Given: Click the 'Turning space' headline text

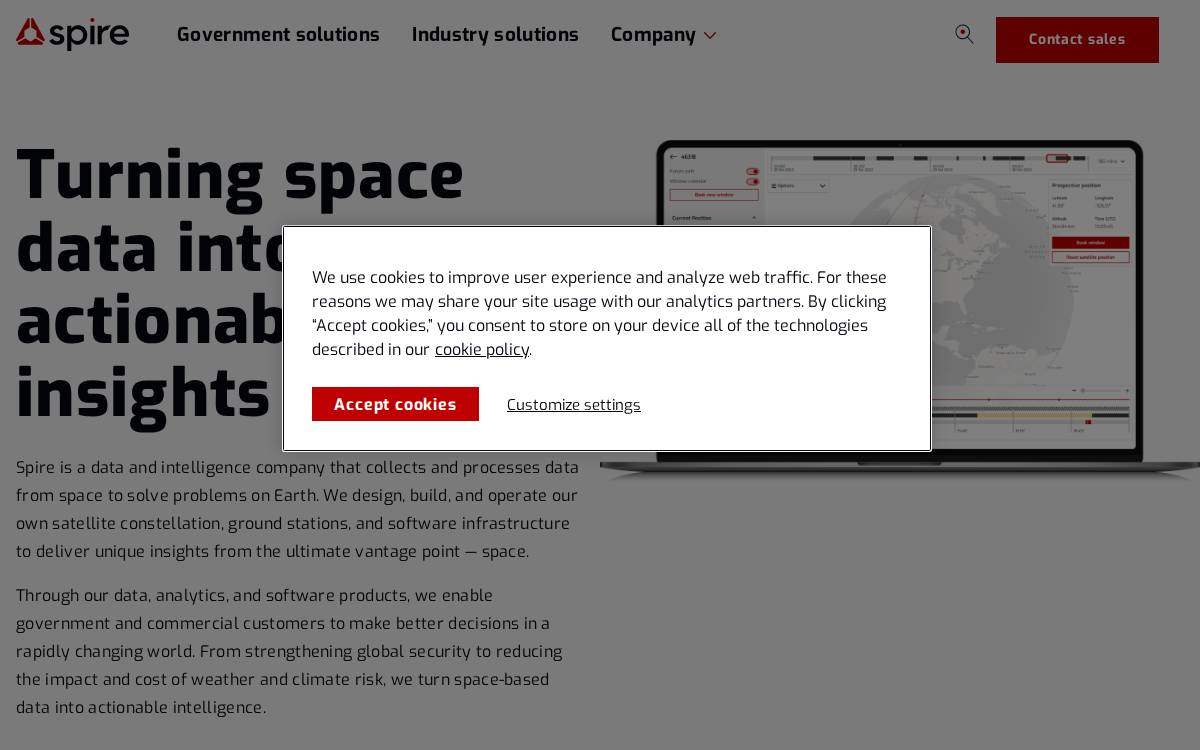Looking at the screenshot, I should coord(240,176).
